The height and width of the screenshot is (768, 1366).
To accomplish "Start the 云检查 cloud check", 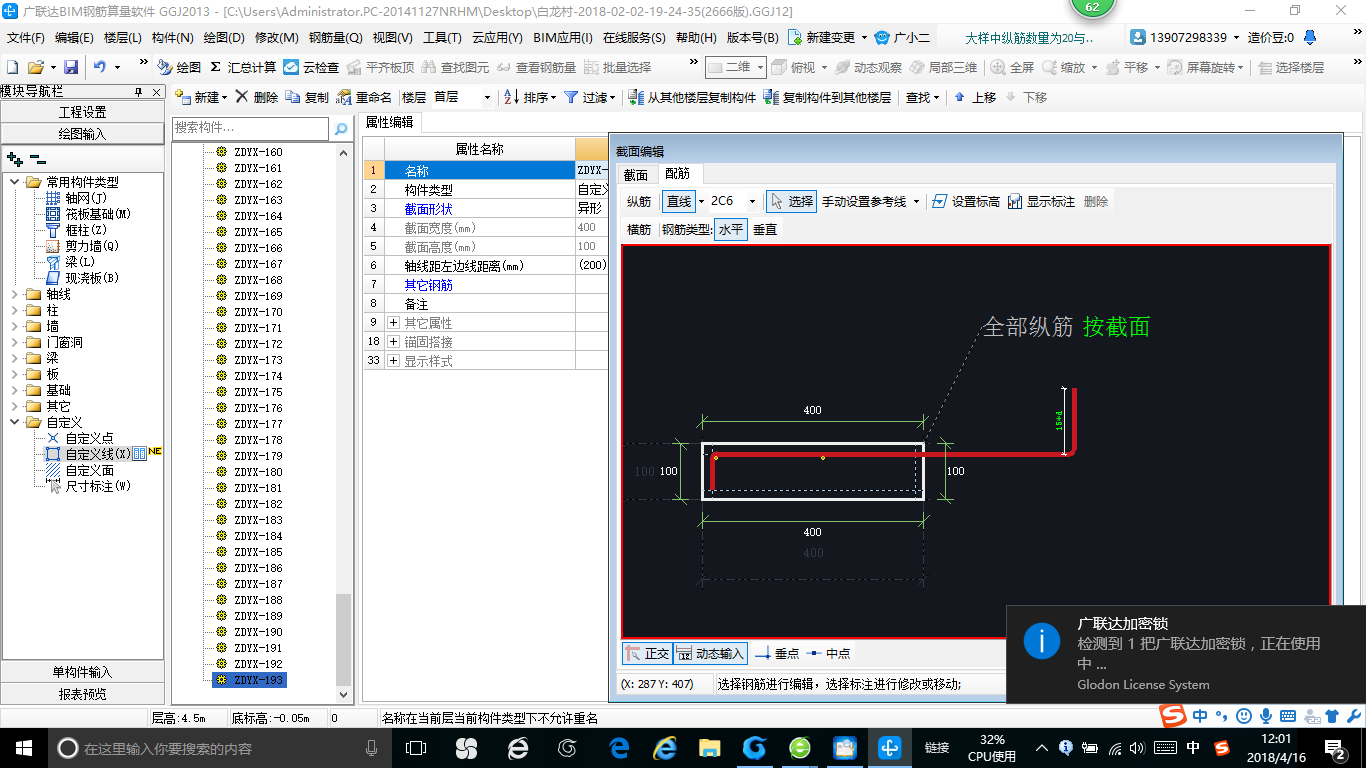I will tap(311, 67).
